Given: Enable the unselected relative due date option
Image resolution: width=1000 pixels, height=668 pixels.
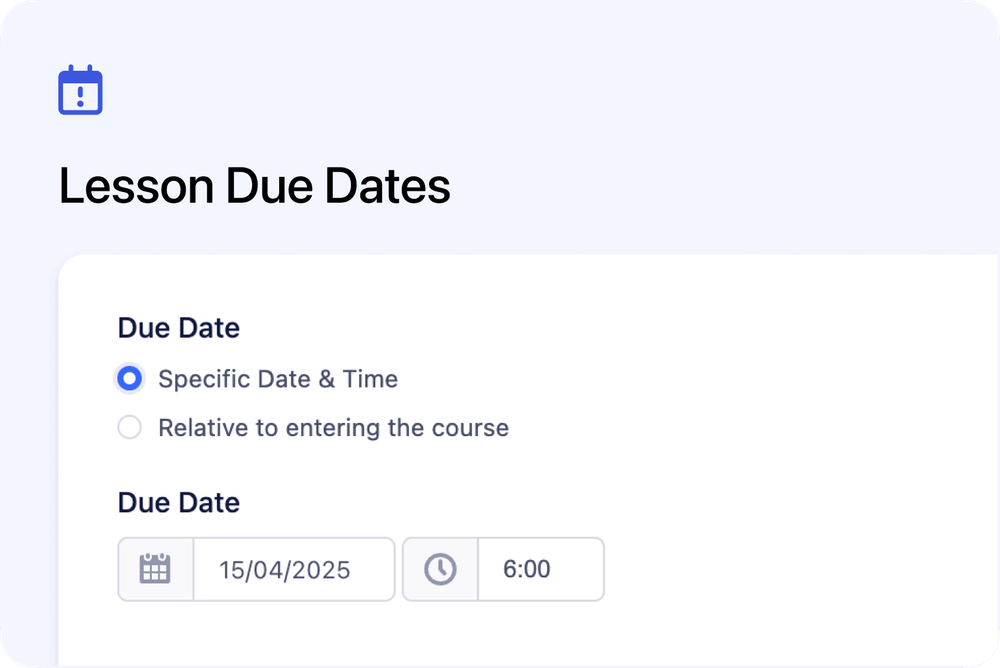Looking at the screenshot, I should [x=130, y=427].
